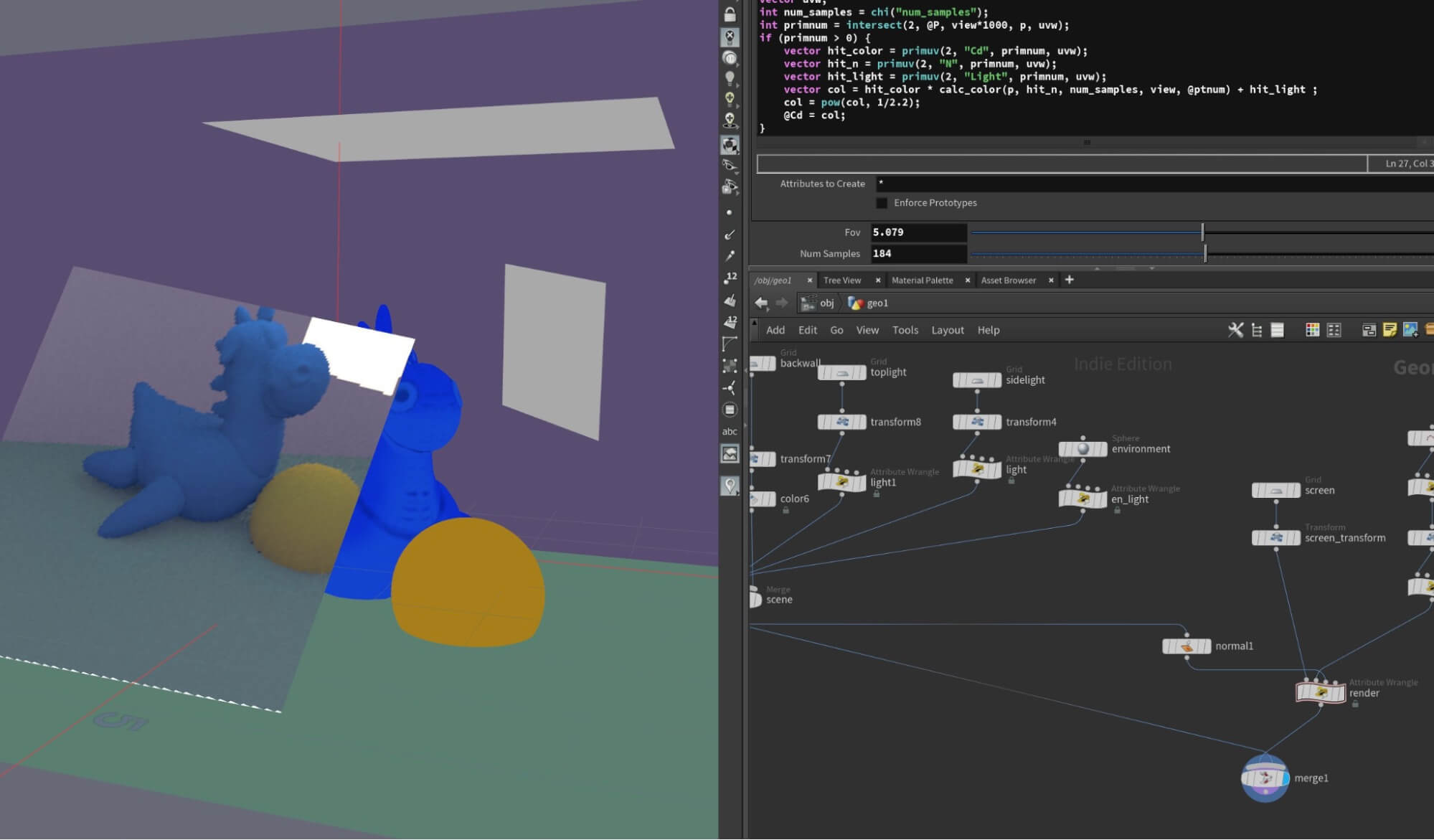Open the Layout menu in the network editor
The height and width of the screenshot is (840, 1434).
947,330
